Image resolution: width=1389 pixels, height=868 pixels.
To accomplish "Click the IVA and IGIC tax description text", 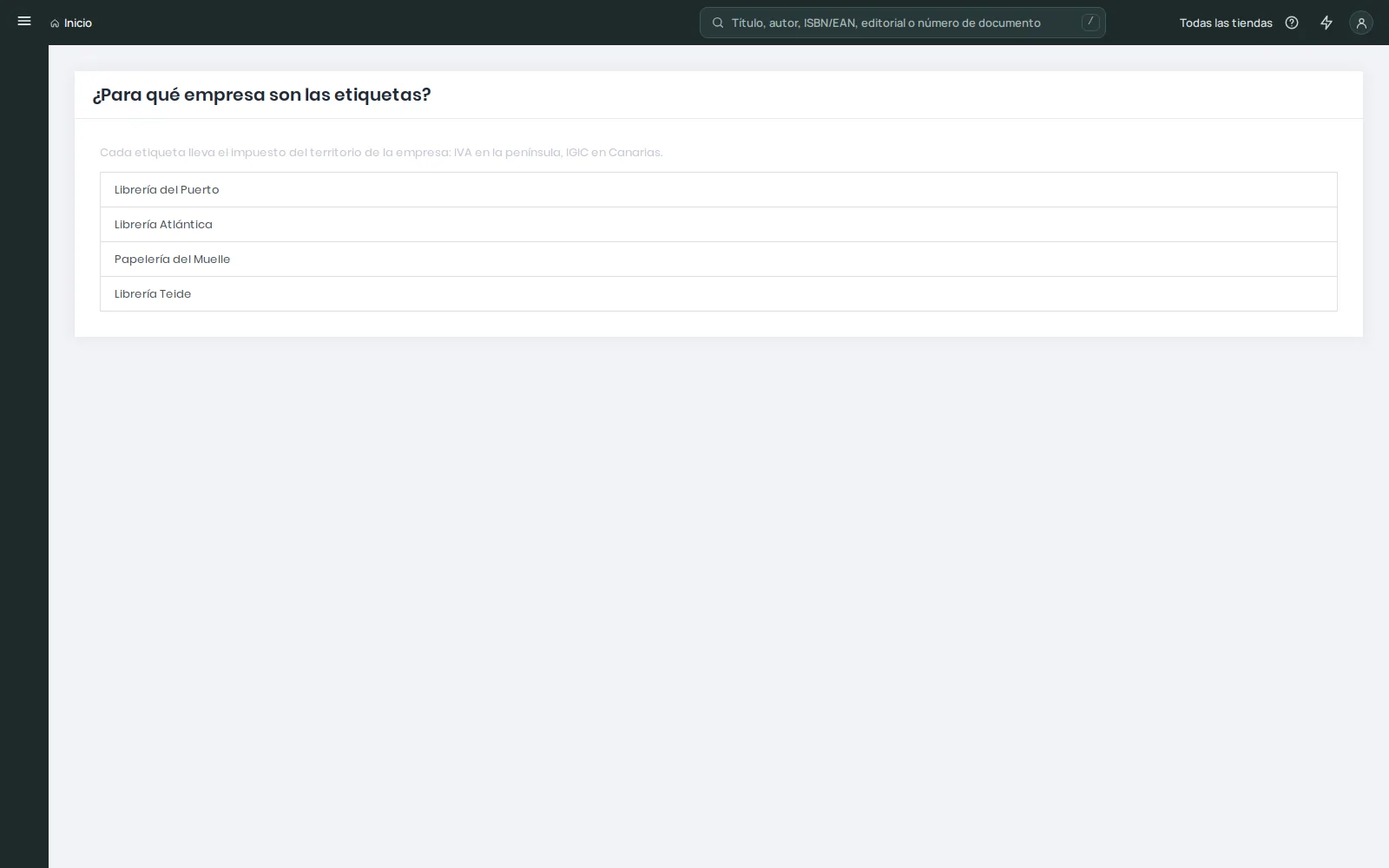I will click(381, 153).
